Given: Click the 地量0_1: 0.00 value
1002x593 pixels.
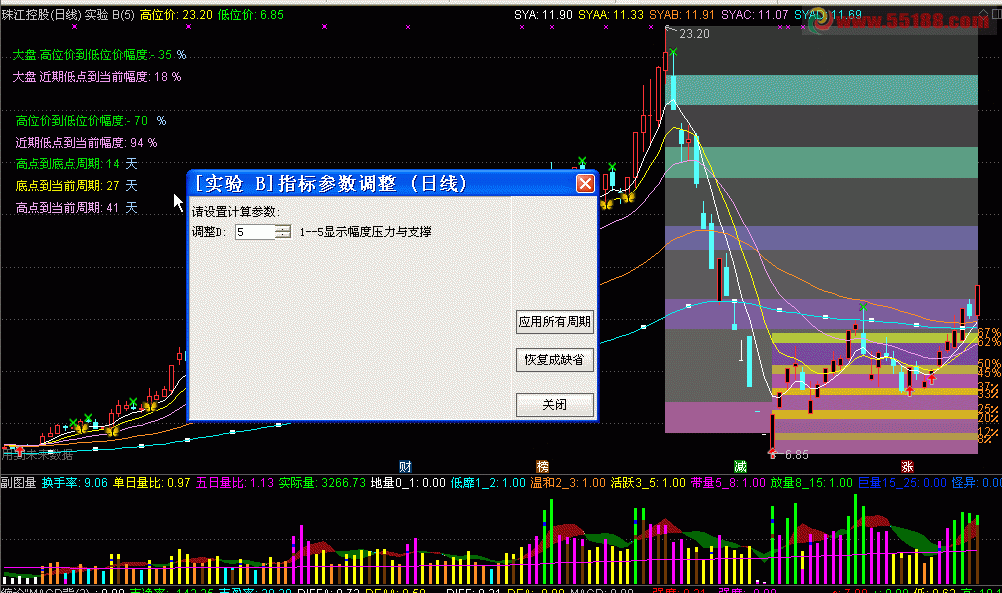Looking at the screenshot, I should coord(408,483).
